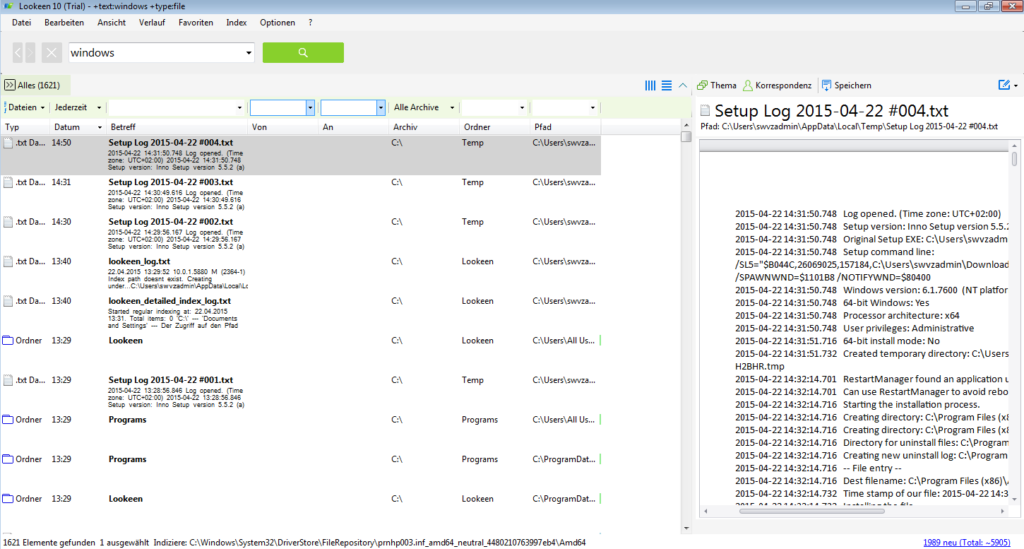
Task: Select the Lookeen row in C:\ProgramDat...
Action: coord(301,512)
